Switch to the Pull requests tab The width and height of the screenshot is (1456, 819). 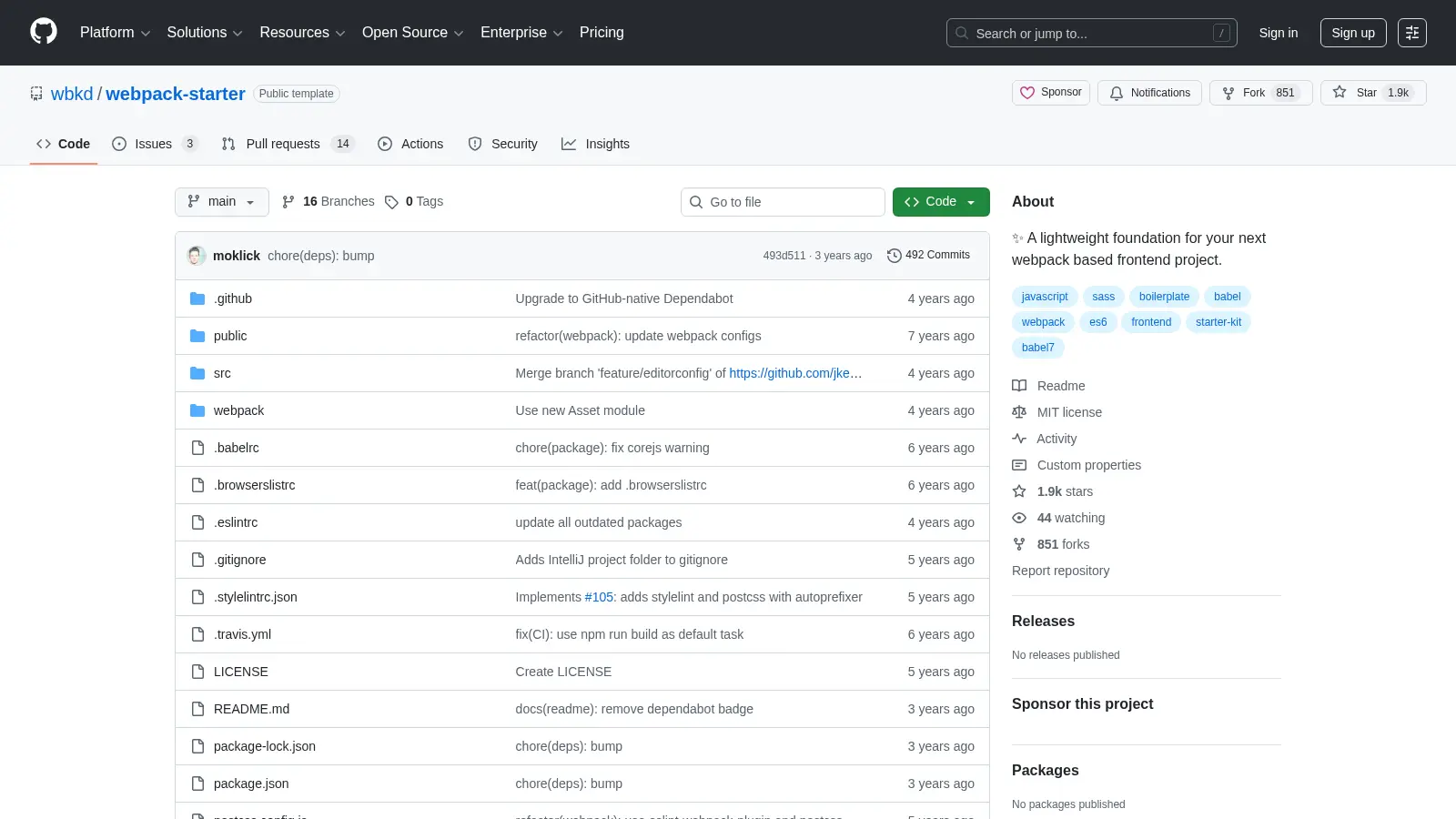287,144
